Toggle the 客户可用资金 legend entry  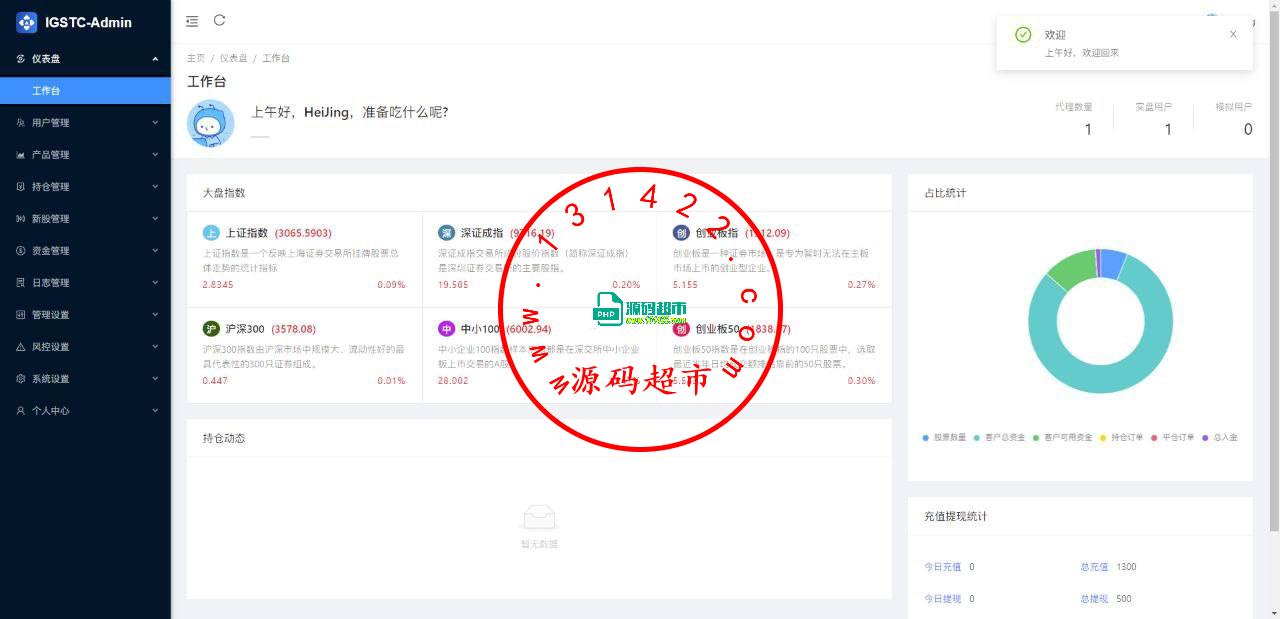[1062, 438]
